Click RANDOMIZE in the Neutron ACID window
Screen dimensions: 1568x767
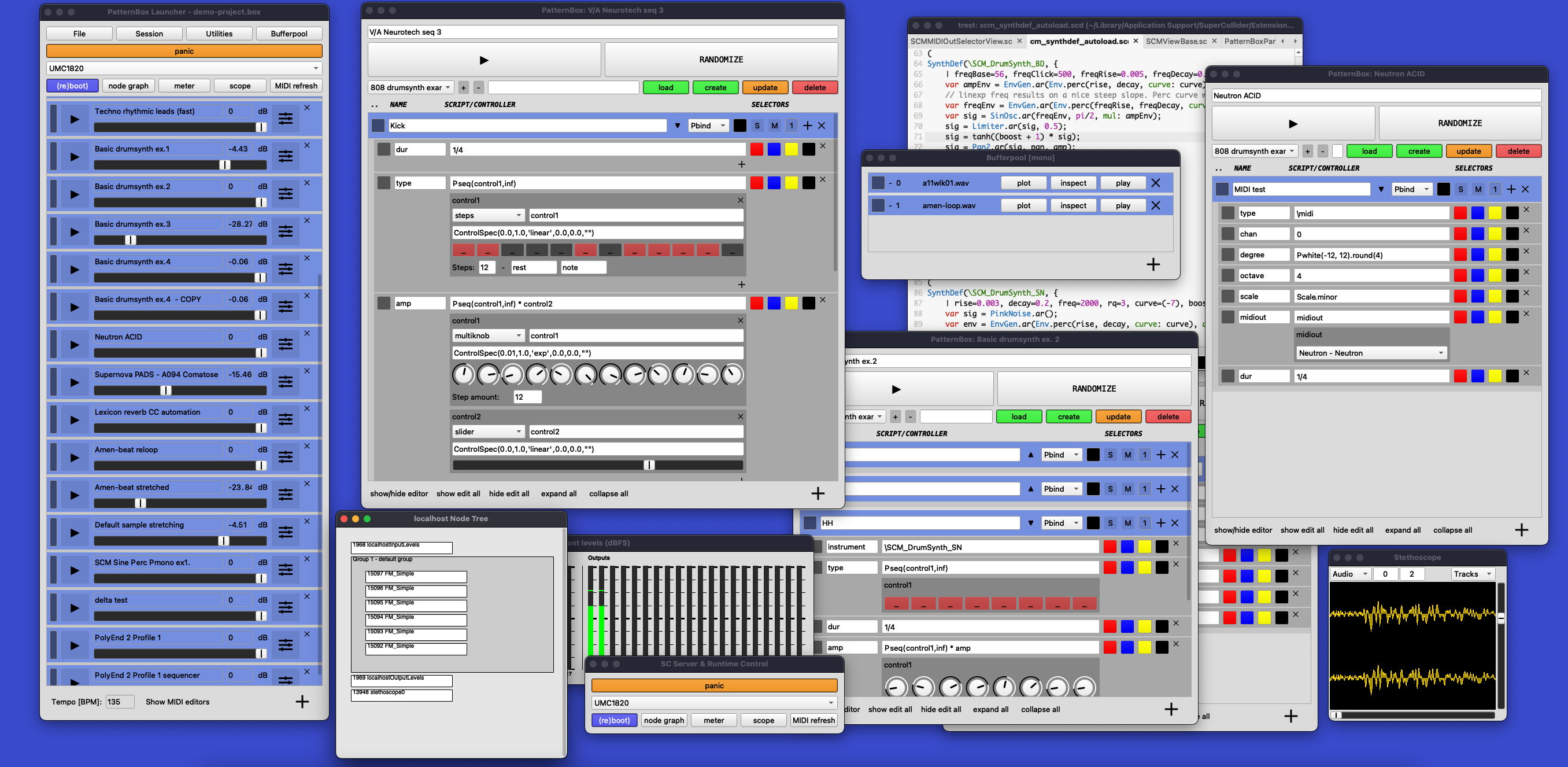[1459, 124]
